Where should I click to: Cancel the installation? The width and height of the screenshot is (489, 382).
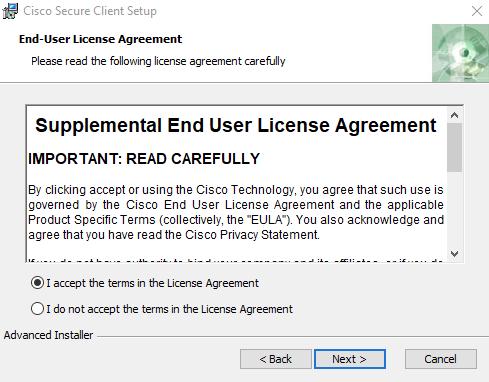pos(441,359)
